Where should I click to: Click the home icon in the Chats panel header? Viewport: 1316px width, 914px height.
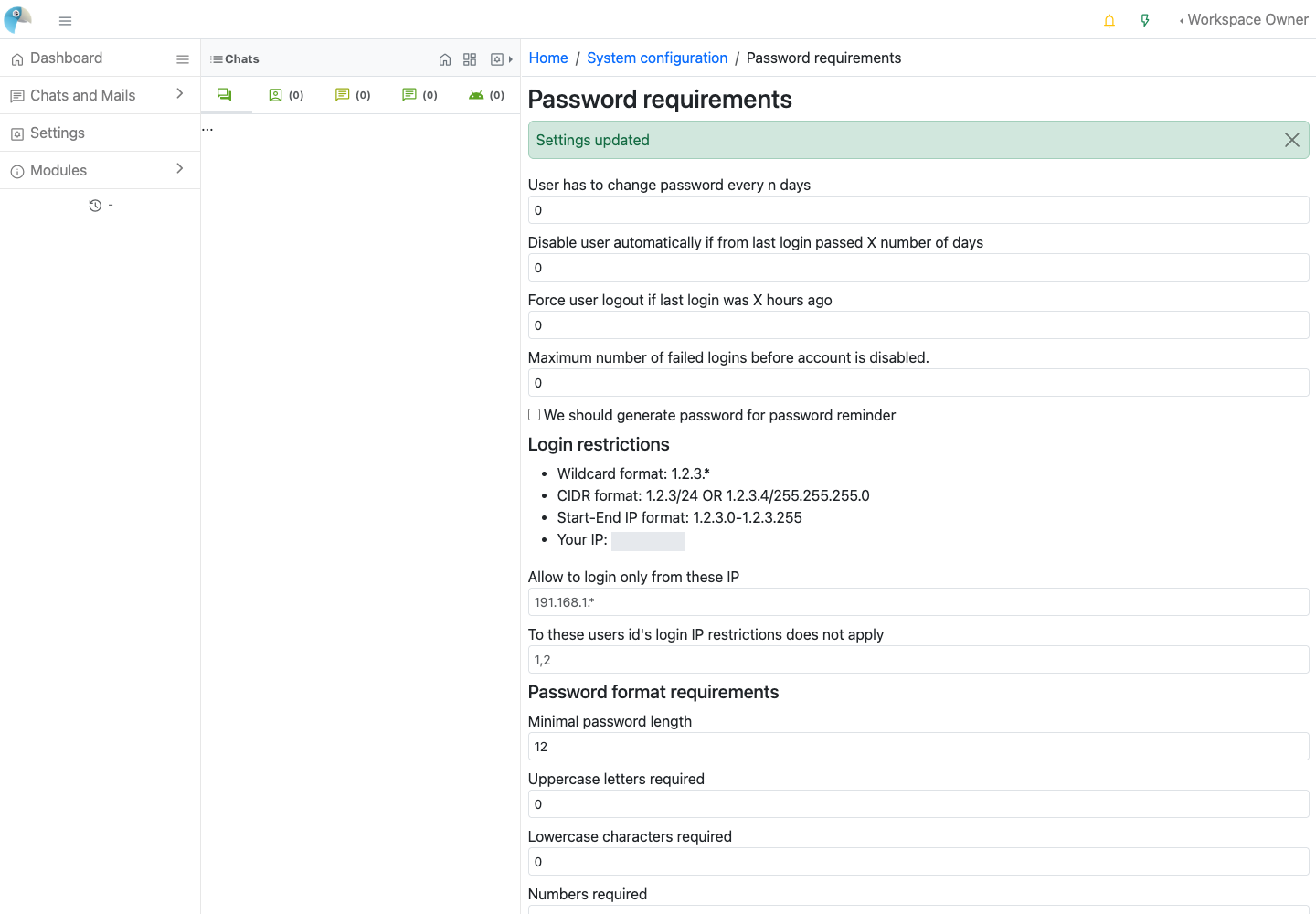click(x=445, y=59)
